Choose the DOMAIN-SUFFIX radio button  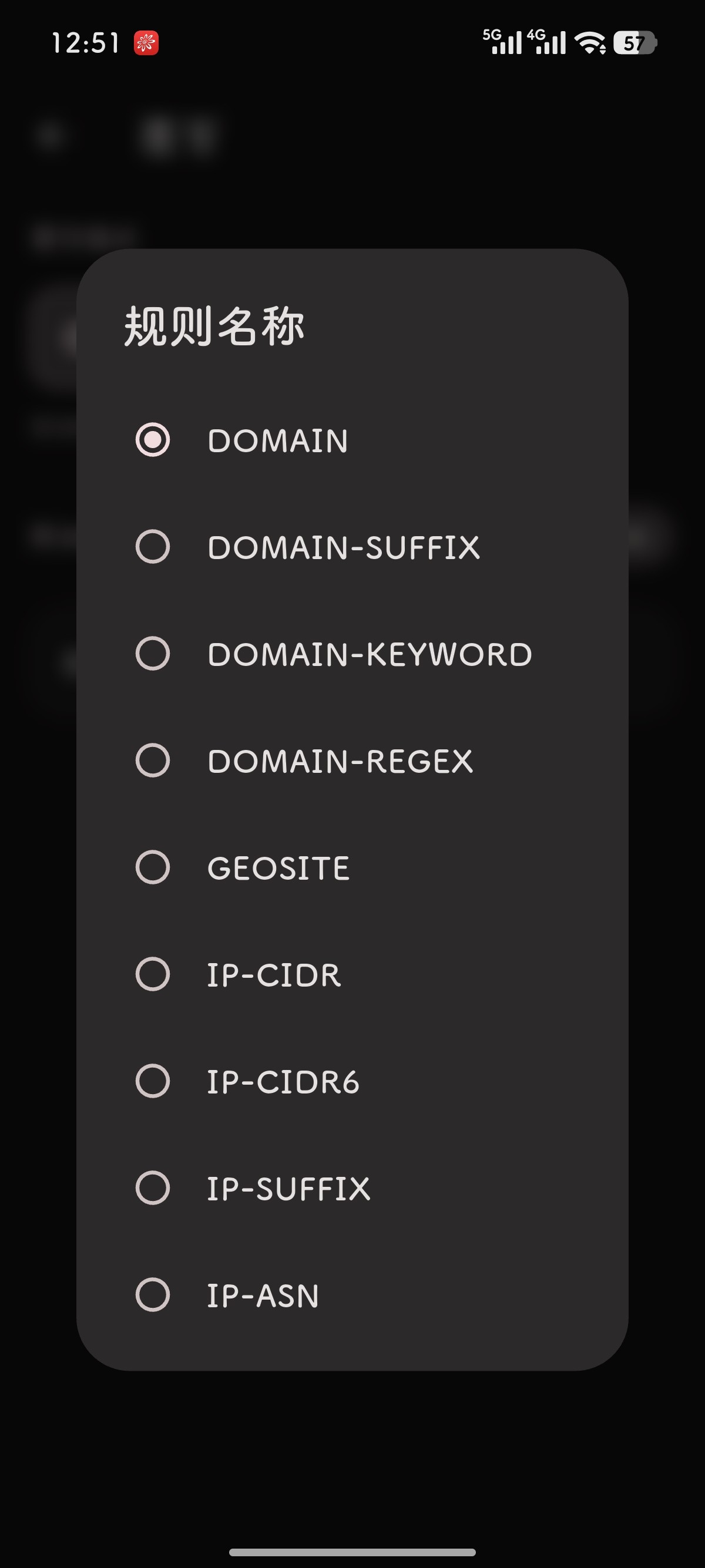pyautogui.click(x=152, y=547)
